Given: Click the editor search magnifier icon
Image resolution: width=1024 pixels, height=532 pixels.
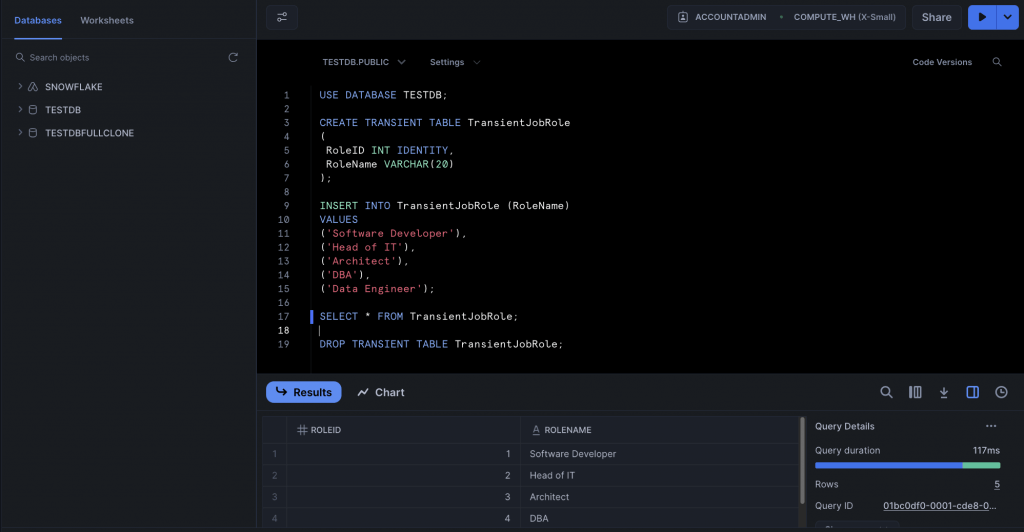Looking at the screenshot, I should [997, 62].
